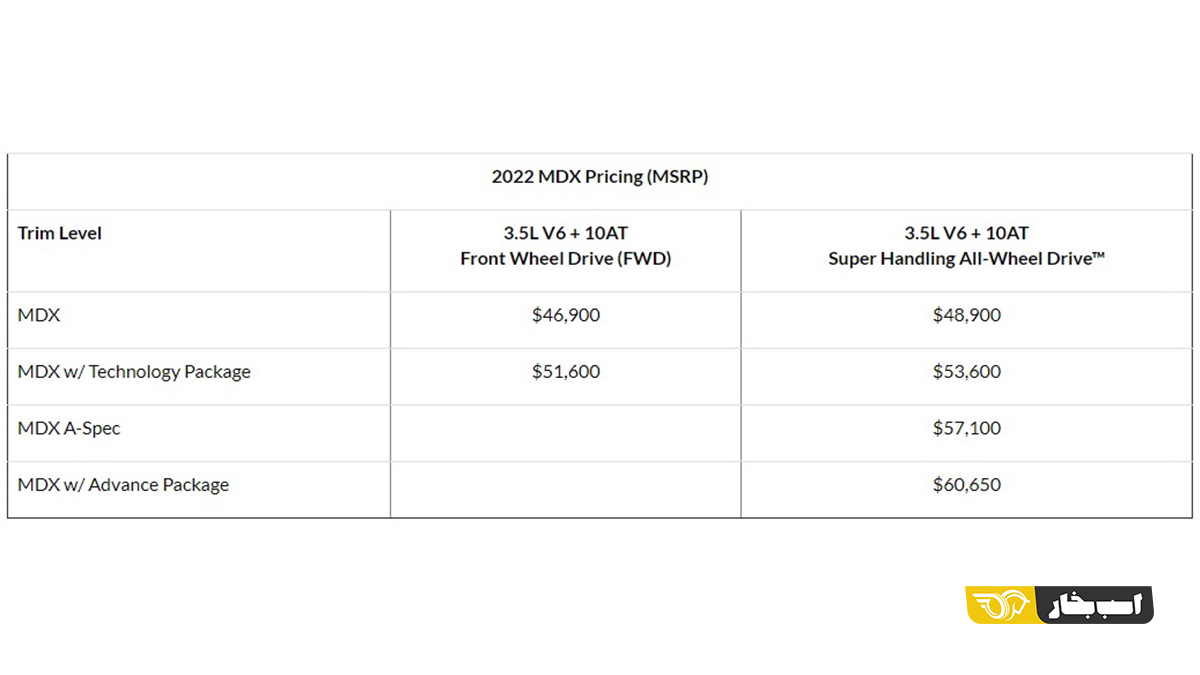Select the MDX A-Spec row label
The height and width of the screenshot is (675, 1200).
(x=69, y=428)
